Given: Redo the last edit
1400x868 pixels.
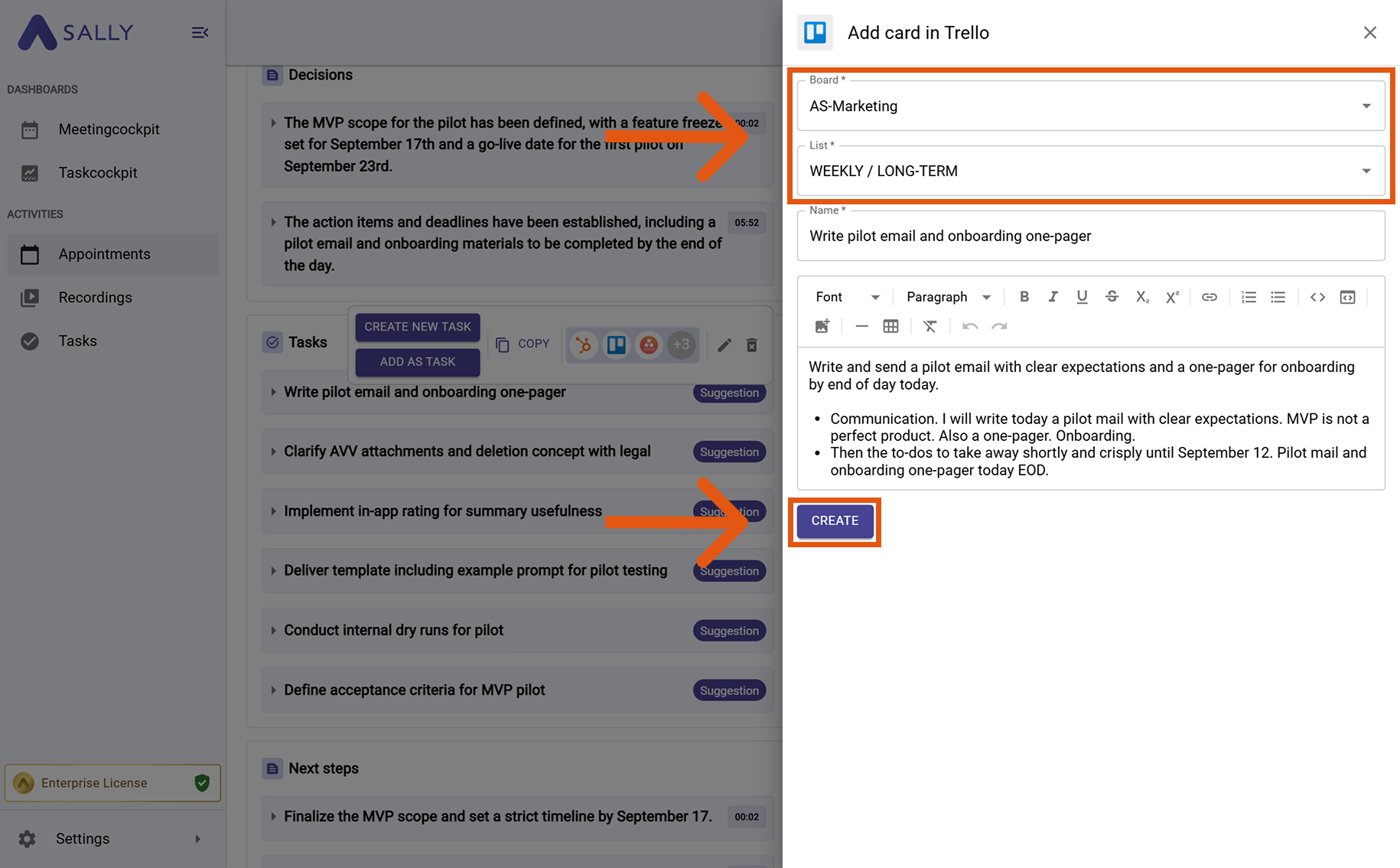Looking at the screenshot, I should (999, 327).
